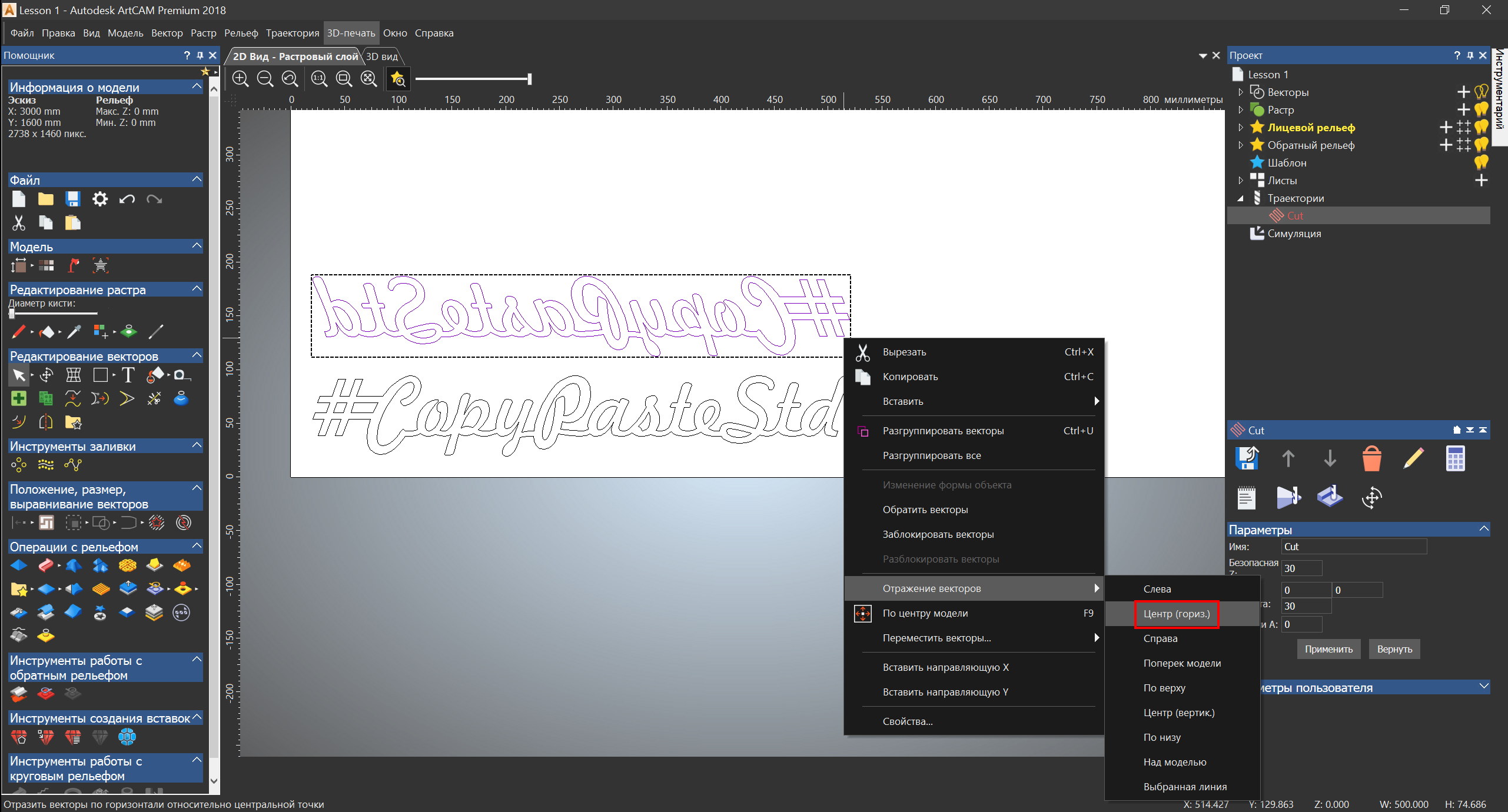Collapse the Операции с рельефом section
Screen dimensions: 1508x812
(197, 547)
